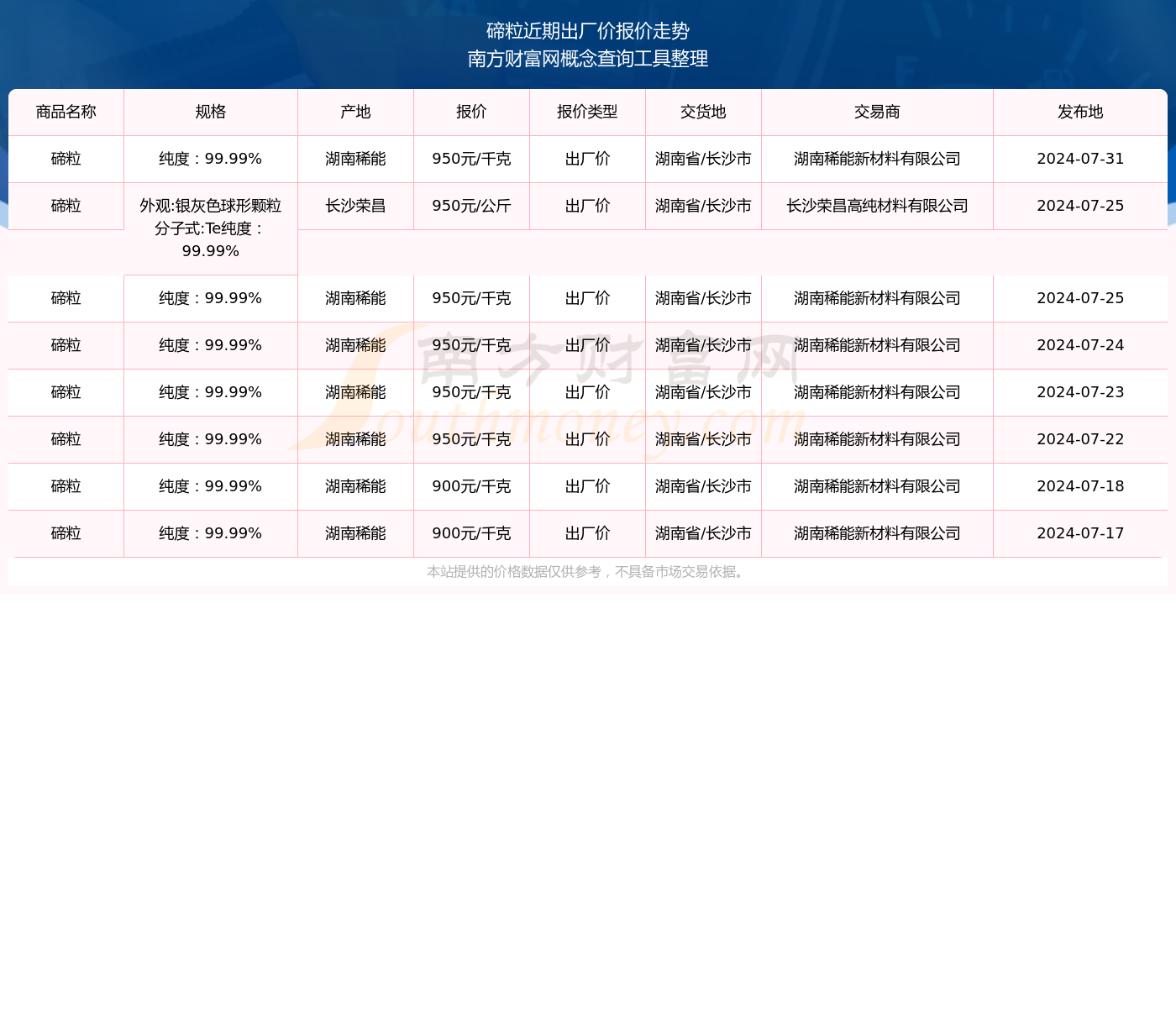Click the 950元/公斤 price cell

(x=472, y=206)
